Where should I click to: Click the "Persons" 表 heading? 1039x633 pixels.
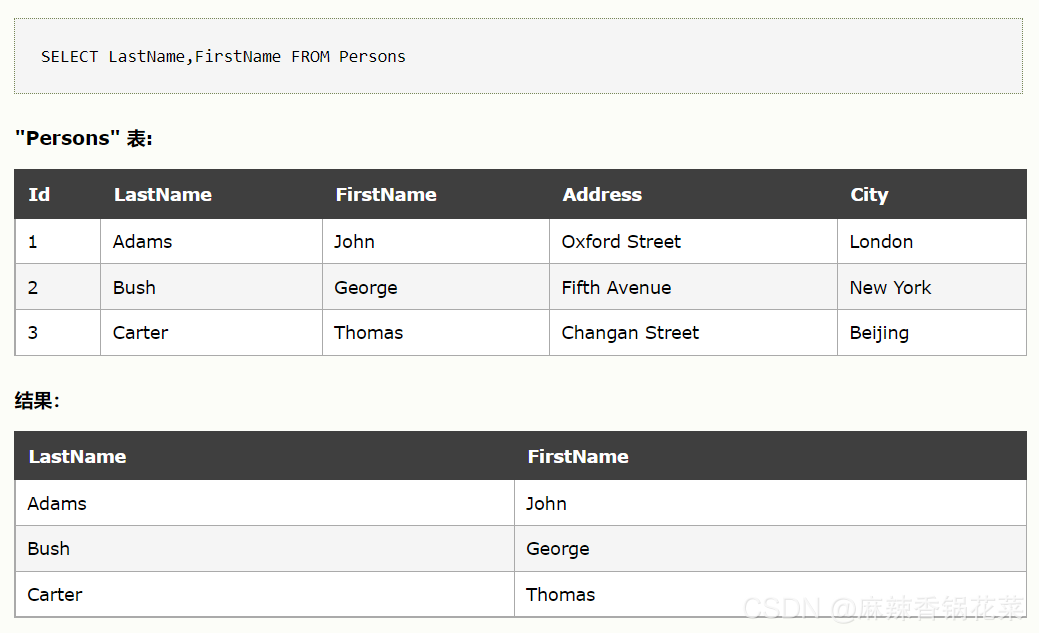pos(83,138)
